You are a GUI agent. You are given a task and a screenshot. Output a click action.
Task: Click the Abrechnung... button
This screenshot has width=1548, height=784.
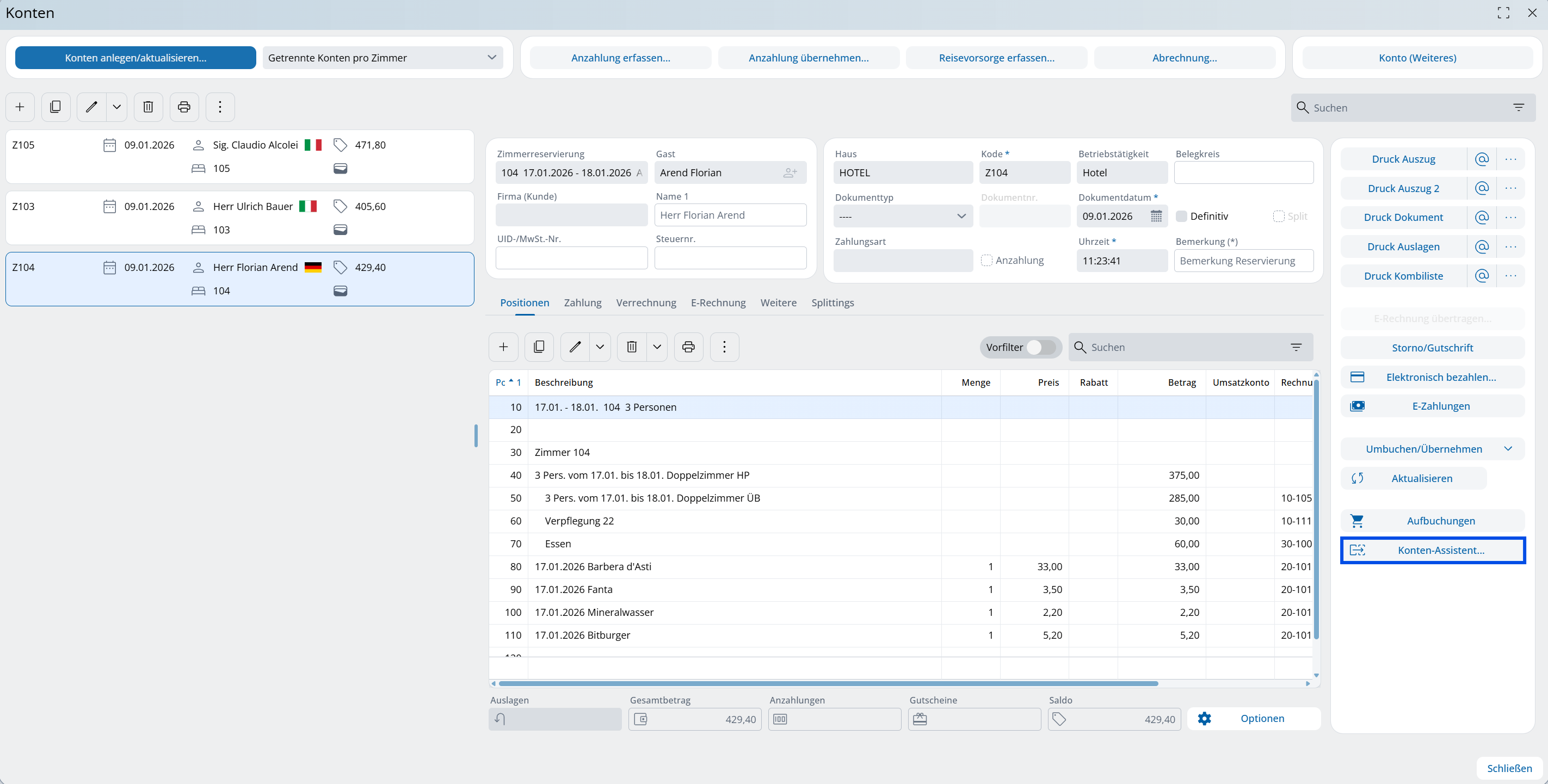[x=1184, y=58]
